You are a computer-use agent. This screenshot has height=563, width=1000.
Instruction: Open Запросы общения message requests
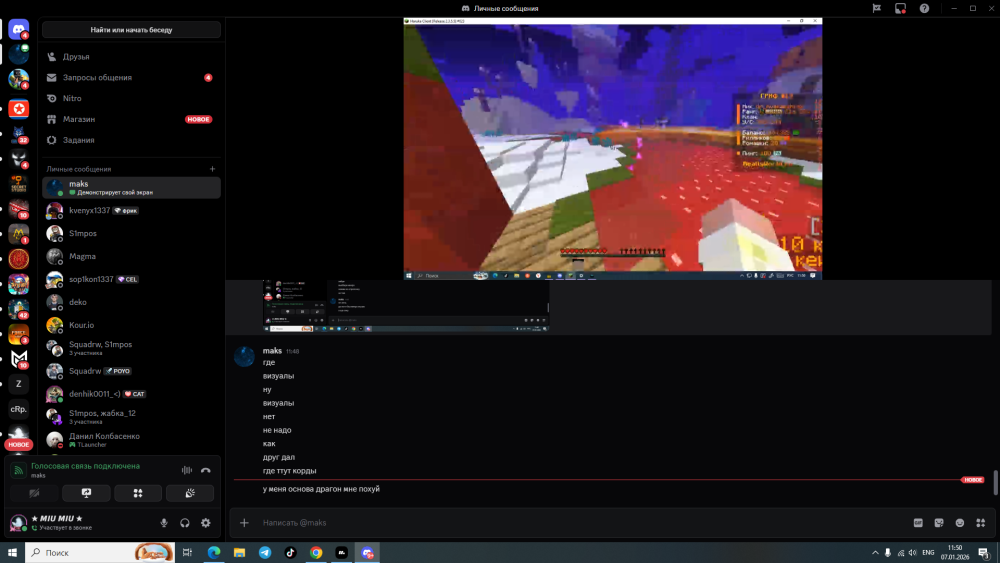click(x=131, y=78)
